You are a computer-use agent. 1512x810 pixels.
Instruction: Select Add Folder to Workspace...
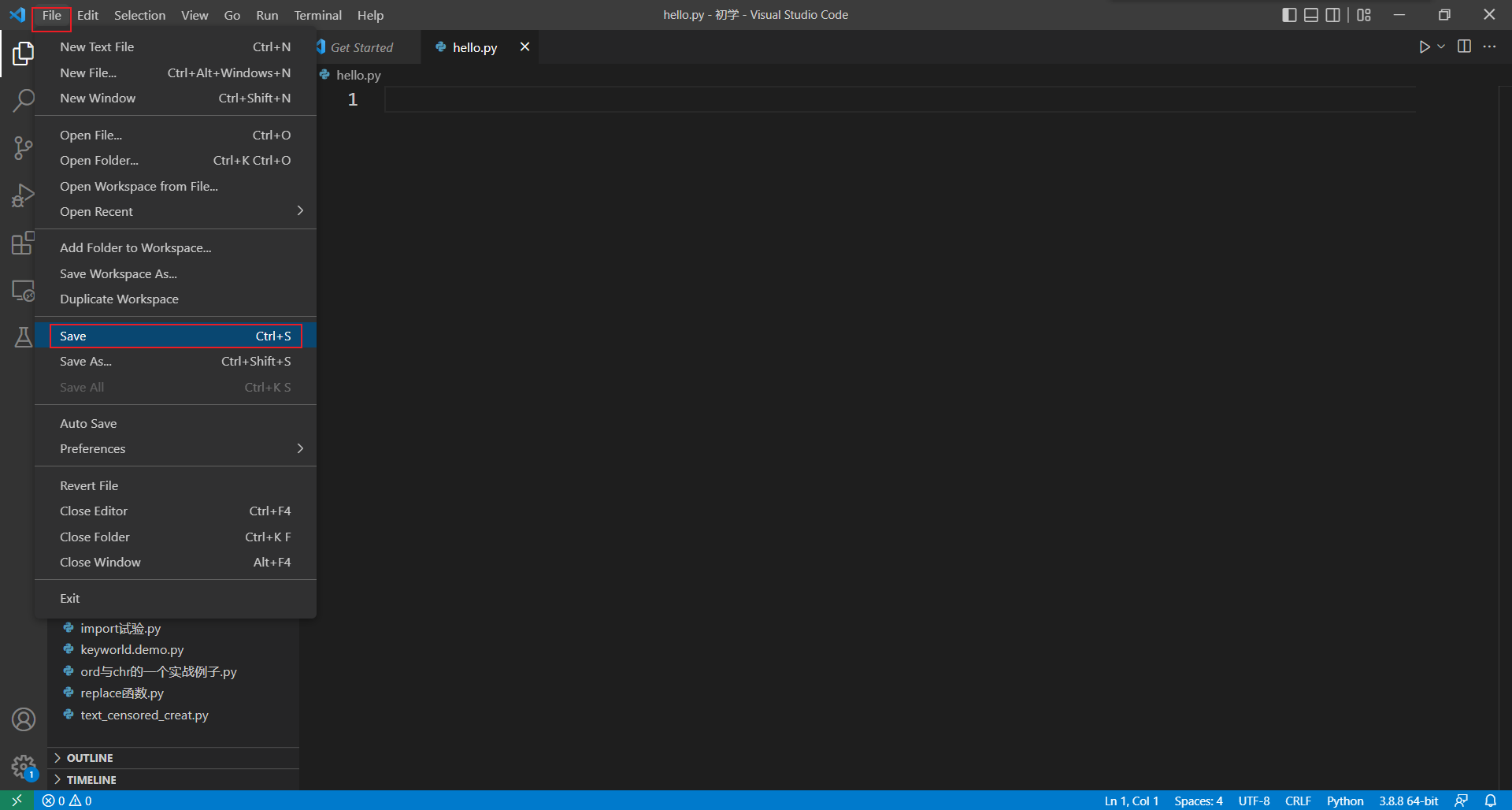coord(176,247)
